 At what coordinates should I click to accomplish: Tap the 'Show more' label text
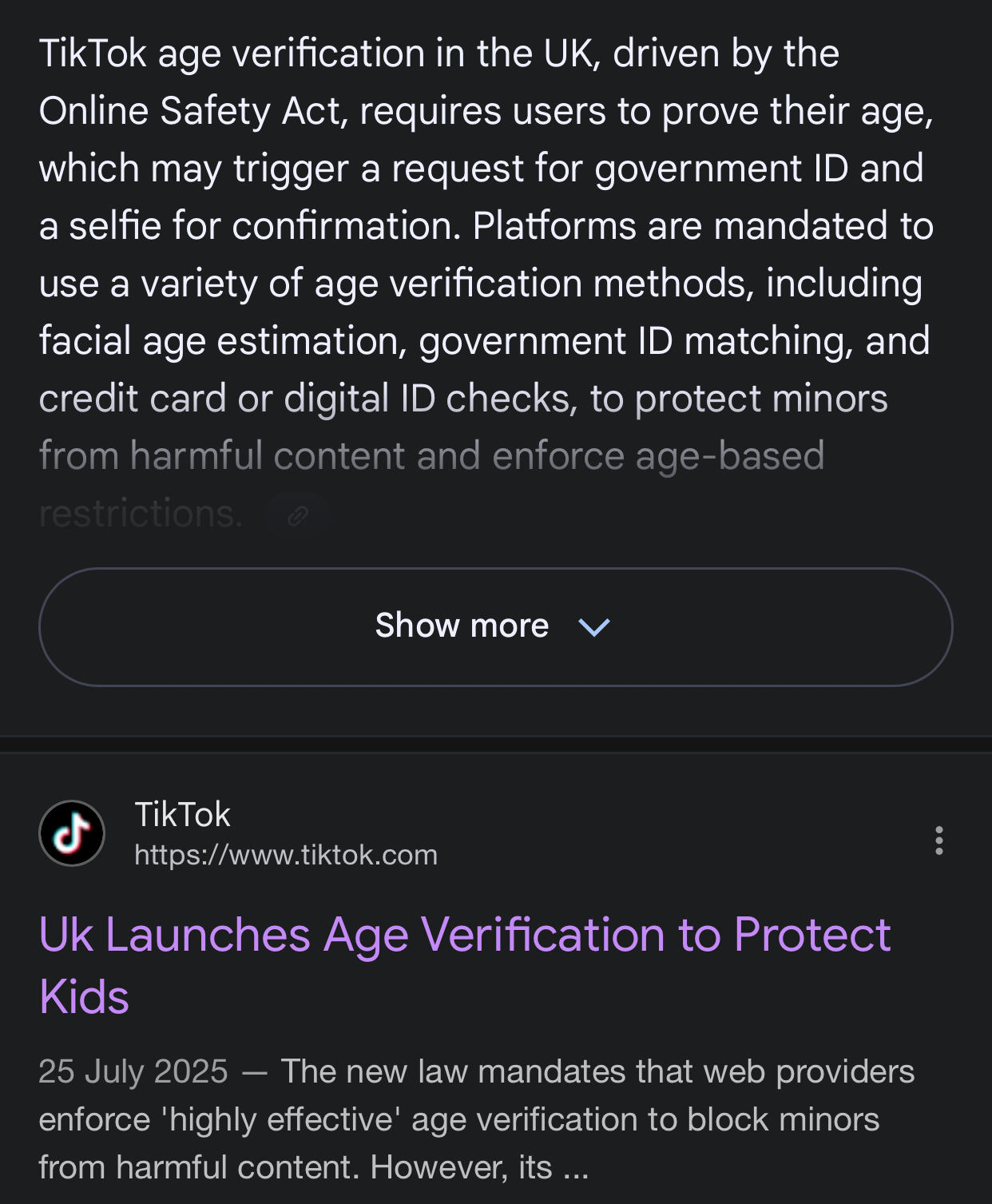point(462,626)
